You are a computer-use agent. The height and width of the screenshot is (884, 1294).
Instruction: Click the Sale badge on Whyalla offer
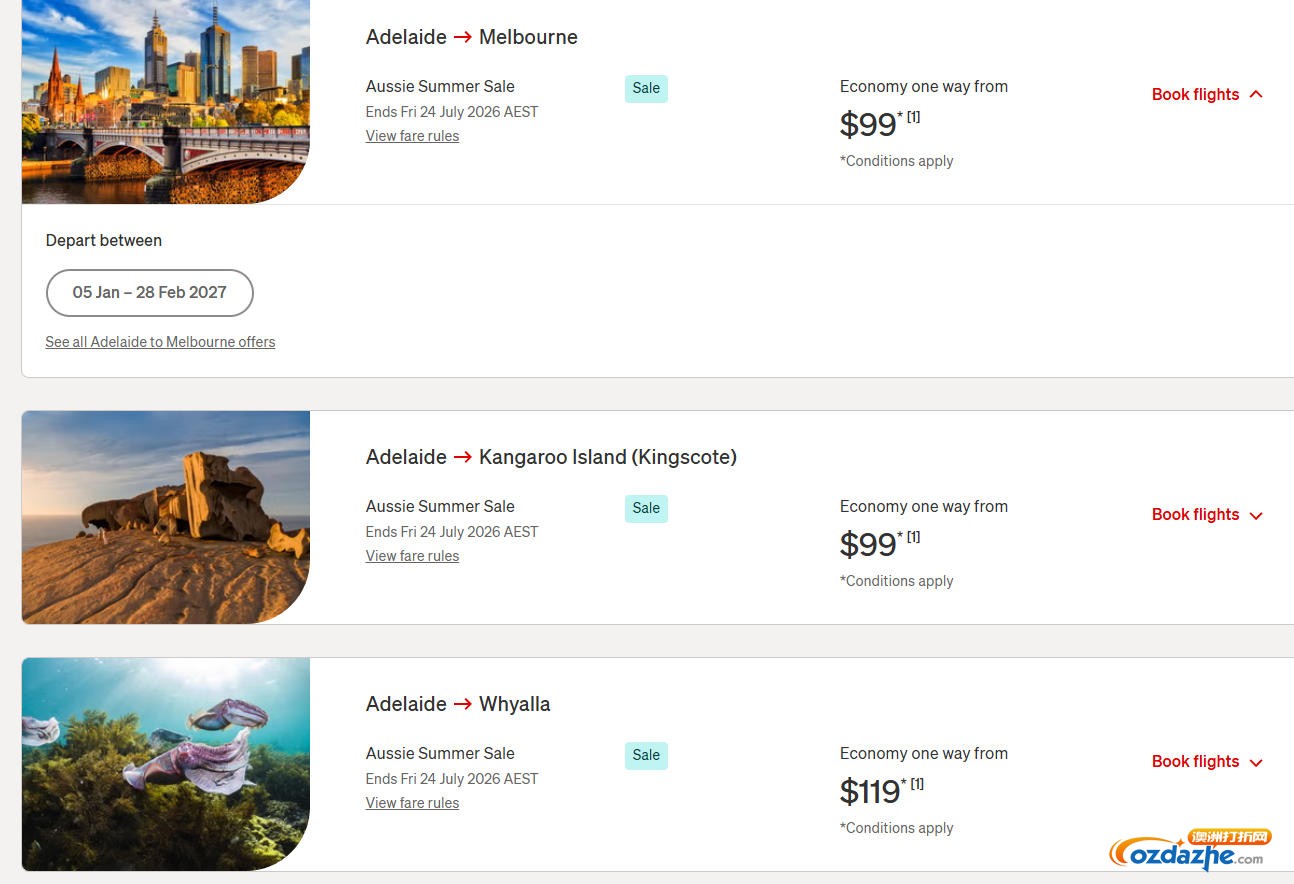646,755
